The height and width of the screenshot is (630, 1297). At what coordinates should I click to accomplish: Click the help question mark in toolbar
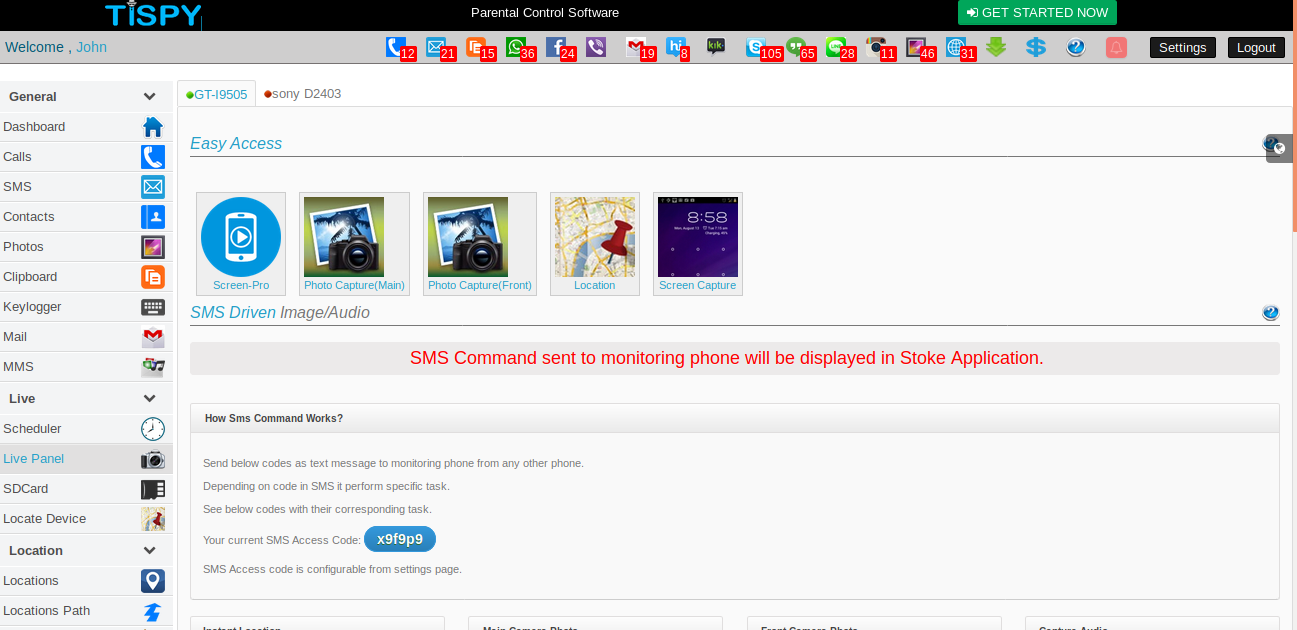[x=1076, y=47]
